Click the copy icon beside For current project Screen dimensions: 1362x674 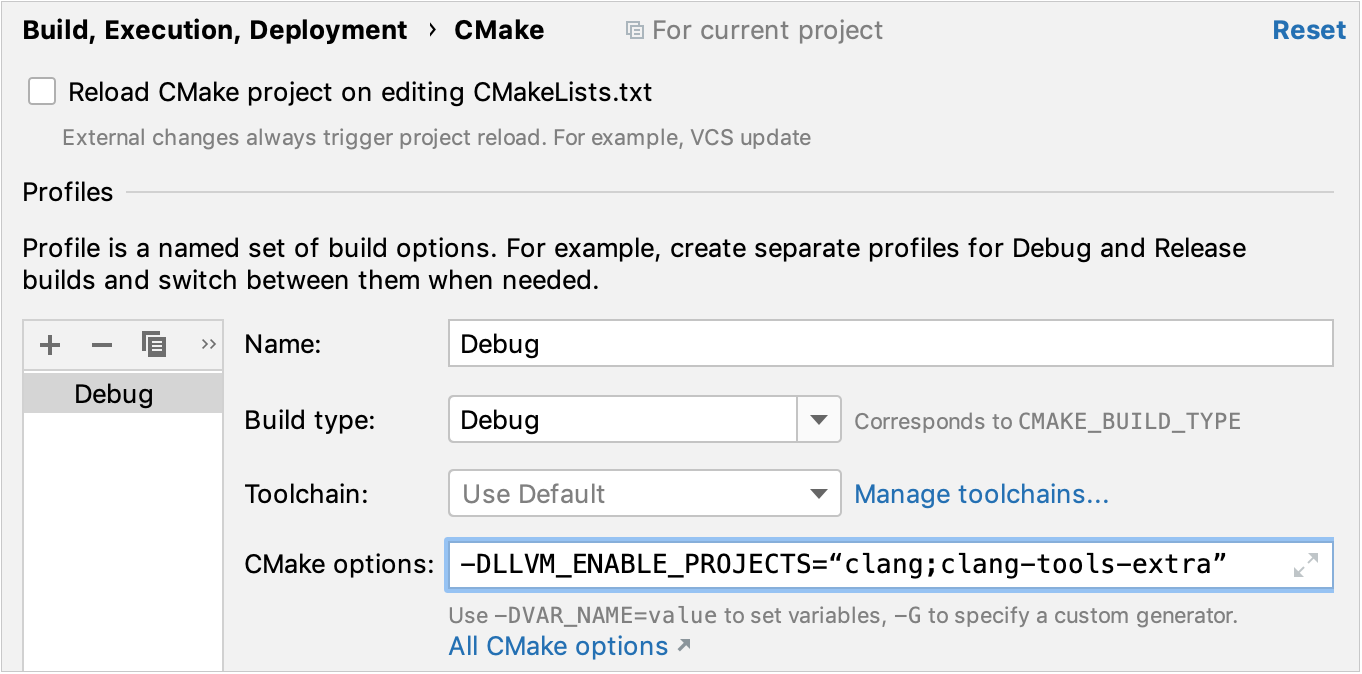(x=638, y=30)
